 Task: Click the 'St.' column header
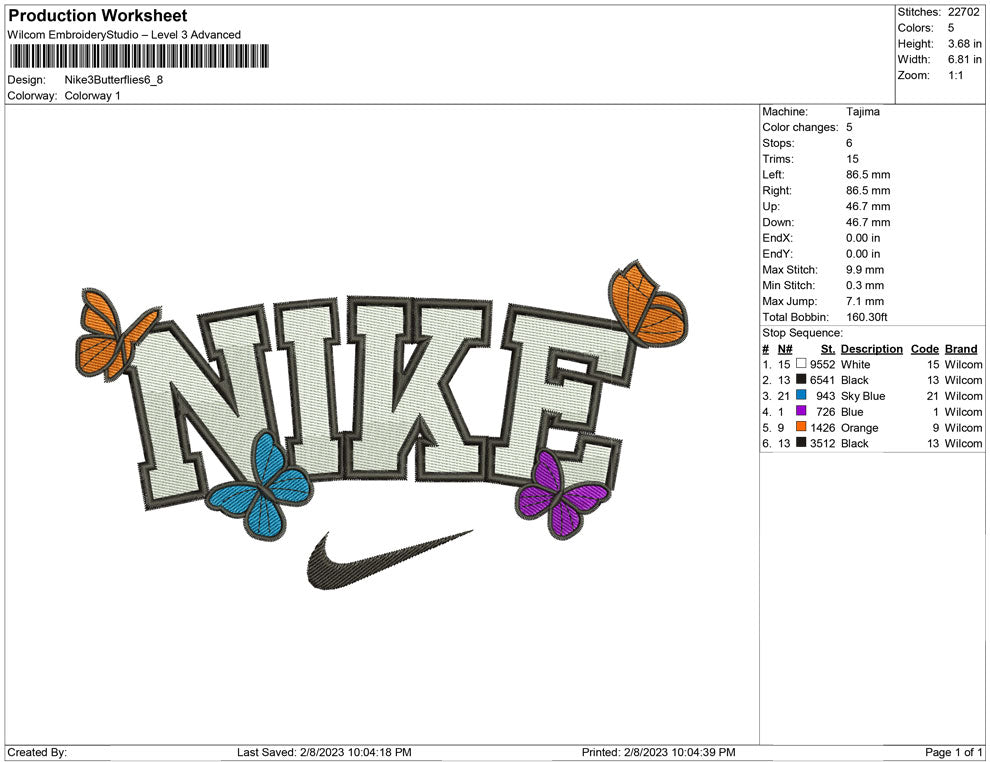click(x=828, y=348)
